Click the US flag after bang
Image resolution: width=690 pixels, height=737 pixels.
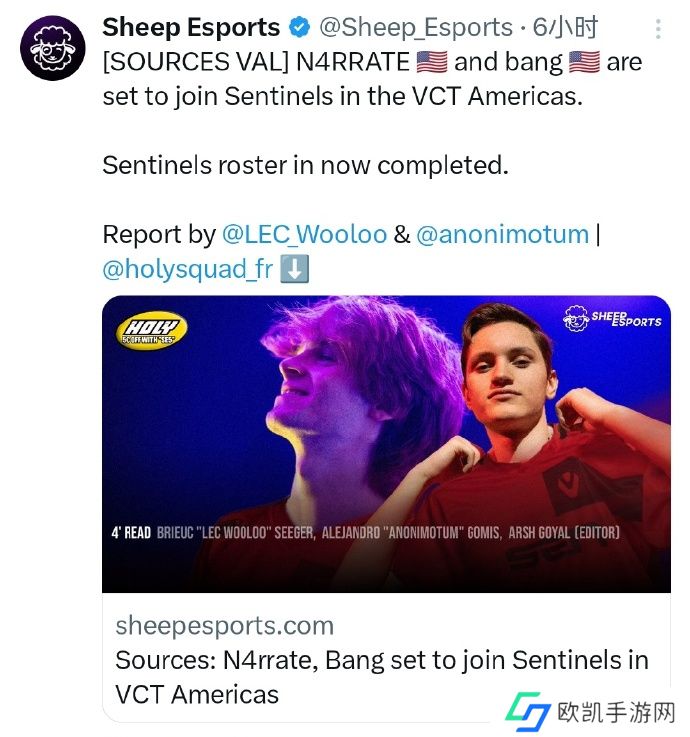584,62
